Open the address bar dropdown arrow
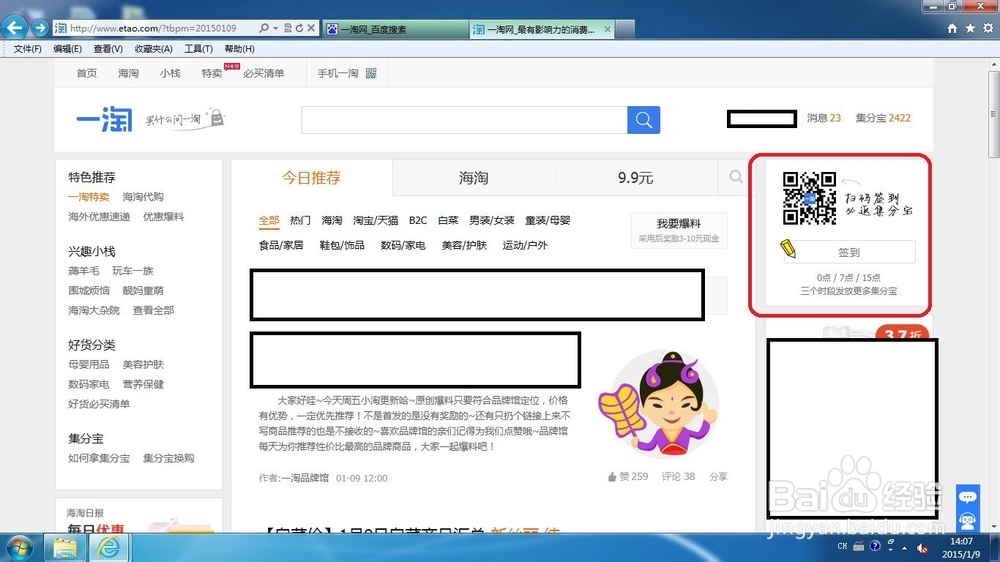 [x=276, y=28]
